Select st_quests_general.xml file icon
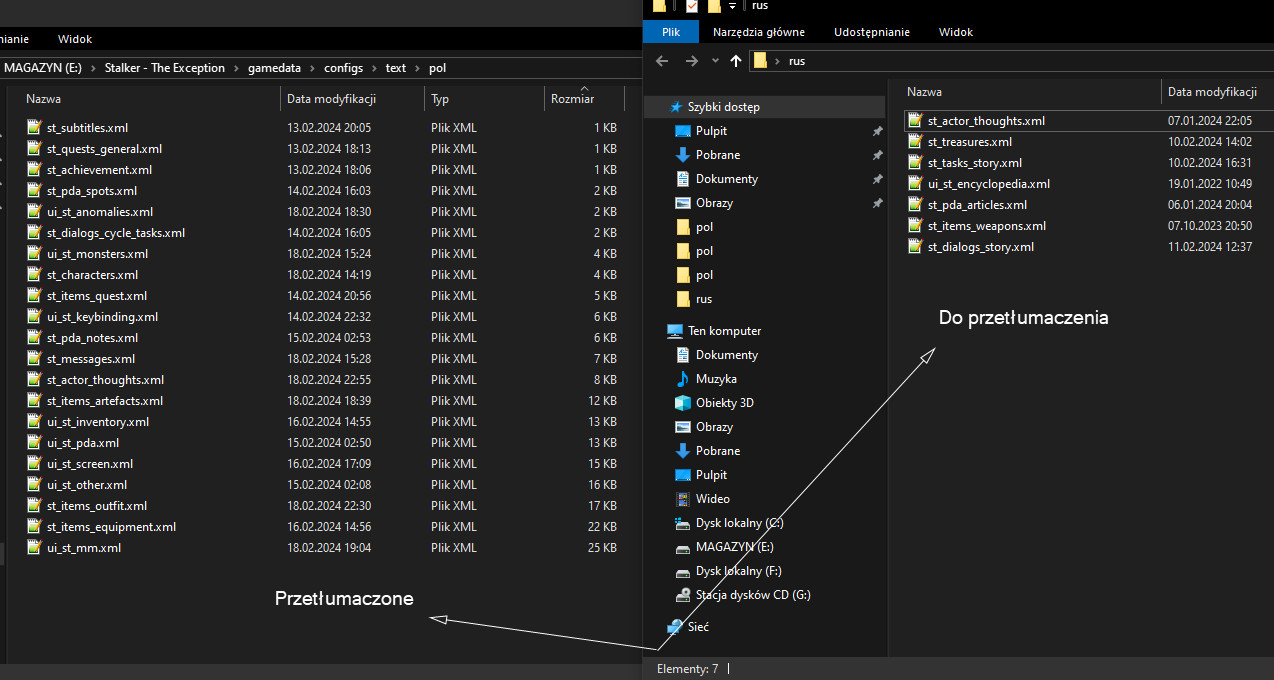This screenshot has height=680, width=1274. tap(34, 148)
